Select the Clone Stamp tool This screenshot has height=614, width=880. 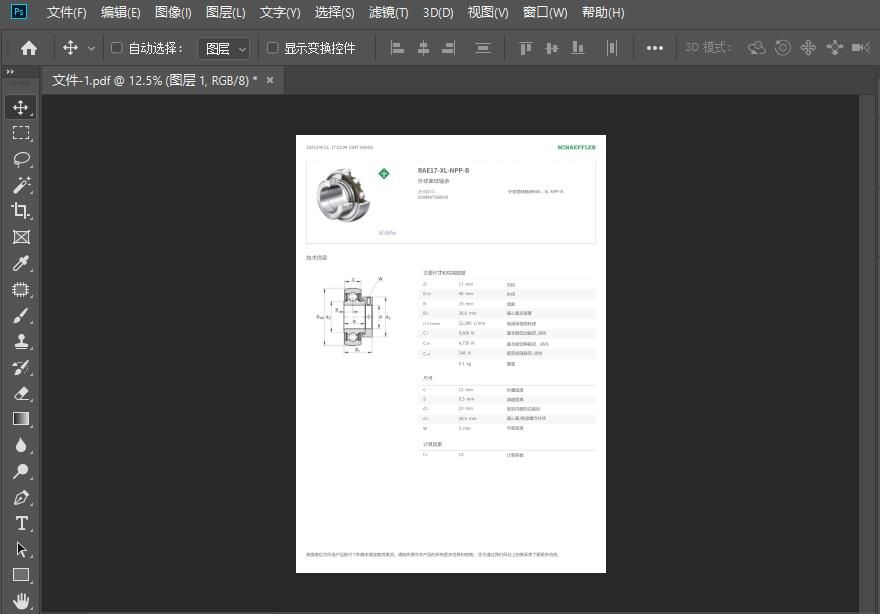21,341
